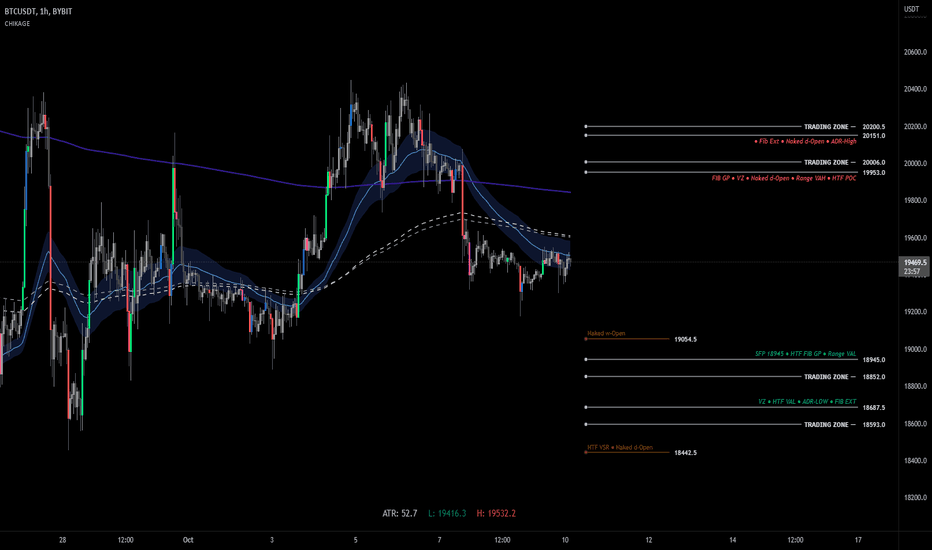The height and width of the screenshot is (550, 932).
Task: Click the 18800.0 price axis tick
Action: [915, 386]
